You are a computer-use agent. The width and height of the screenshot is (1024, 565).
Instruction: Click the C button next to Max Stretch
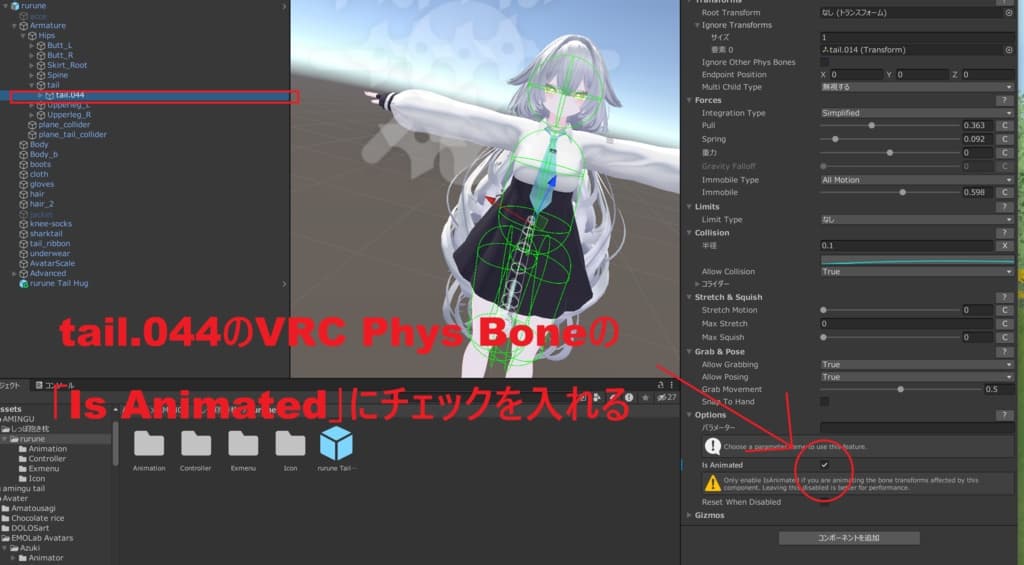[x=1004, y=323]
